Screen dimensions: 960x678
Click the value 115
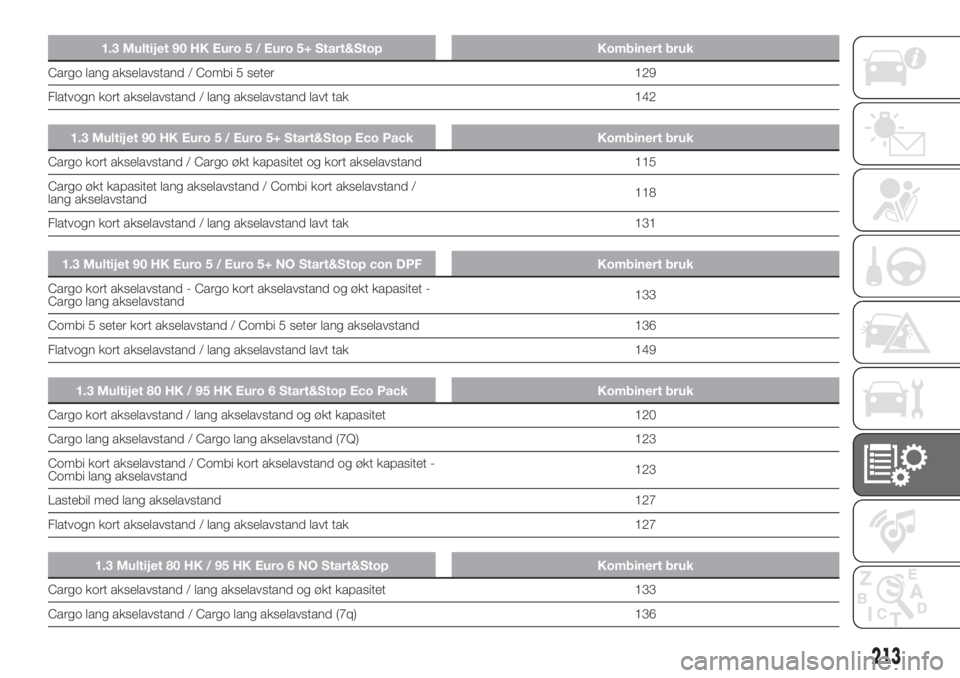tap(645, 162)
